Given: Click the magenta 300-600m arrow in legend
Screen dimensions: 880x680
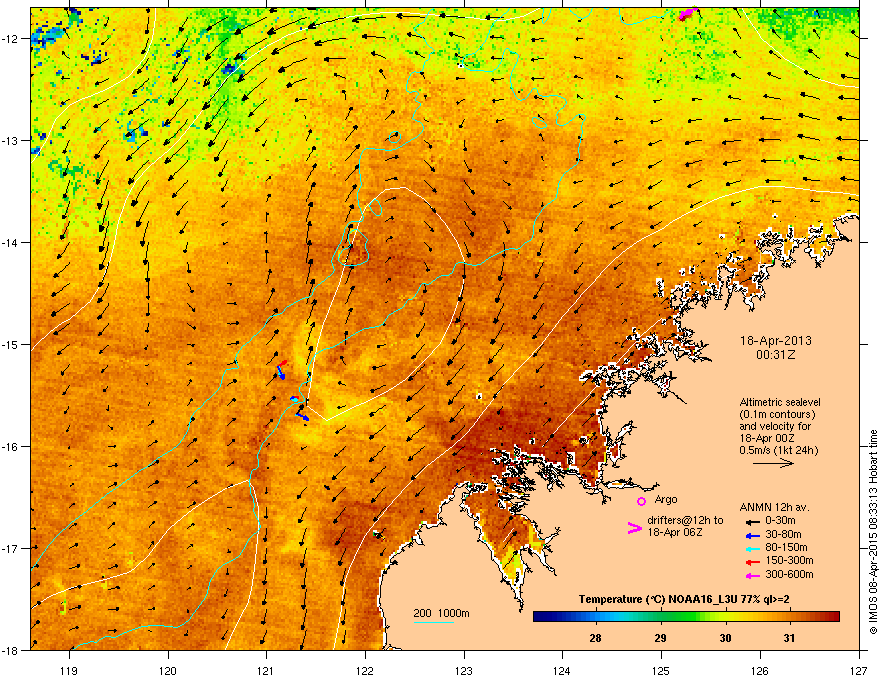Looking at the screenshot, I should 753,575.
